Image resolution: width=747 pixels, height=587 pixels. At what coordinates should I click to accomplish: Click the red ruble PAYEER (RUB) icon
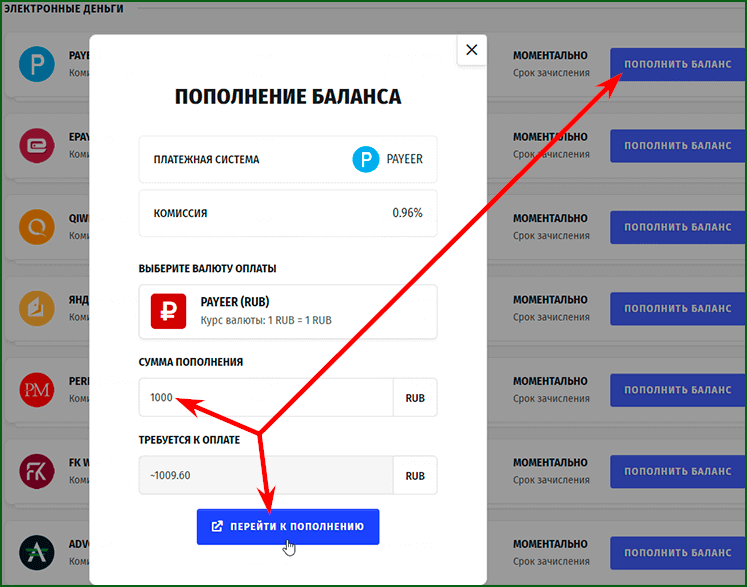tap(168, 311)
